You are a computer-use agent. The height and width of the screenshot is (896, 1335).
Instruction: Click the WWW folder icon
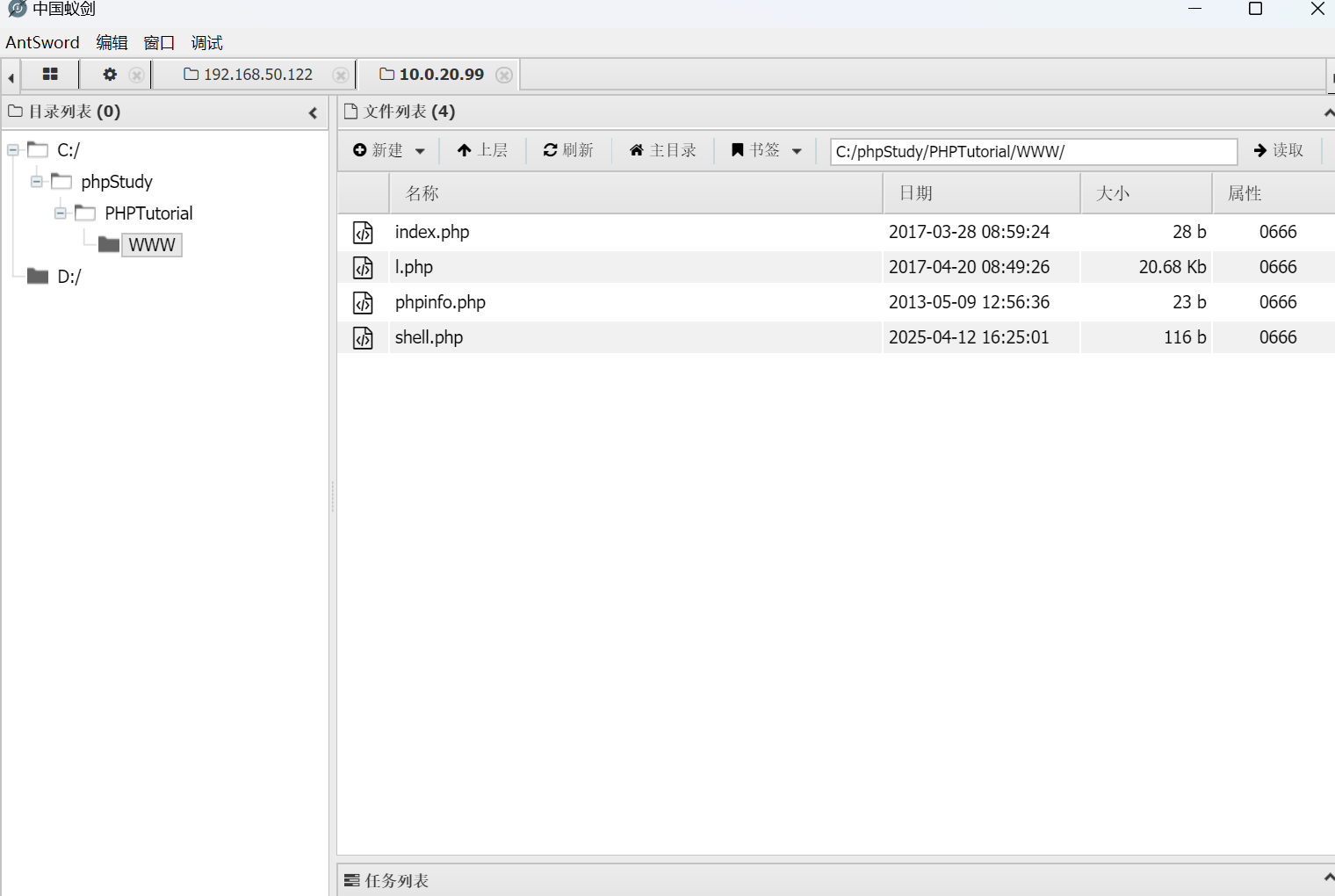tap(109, 244)
